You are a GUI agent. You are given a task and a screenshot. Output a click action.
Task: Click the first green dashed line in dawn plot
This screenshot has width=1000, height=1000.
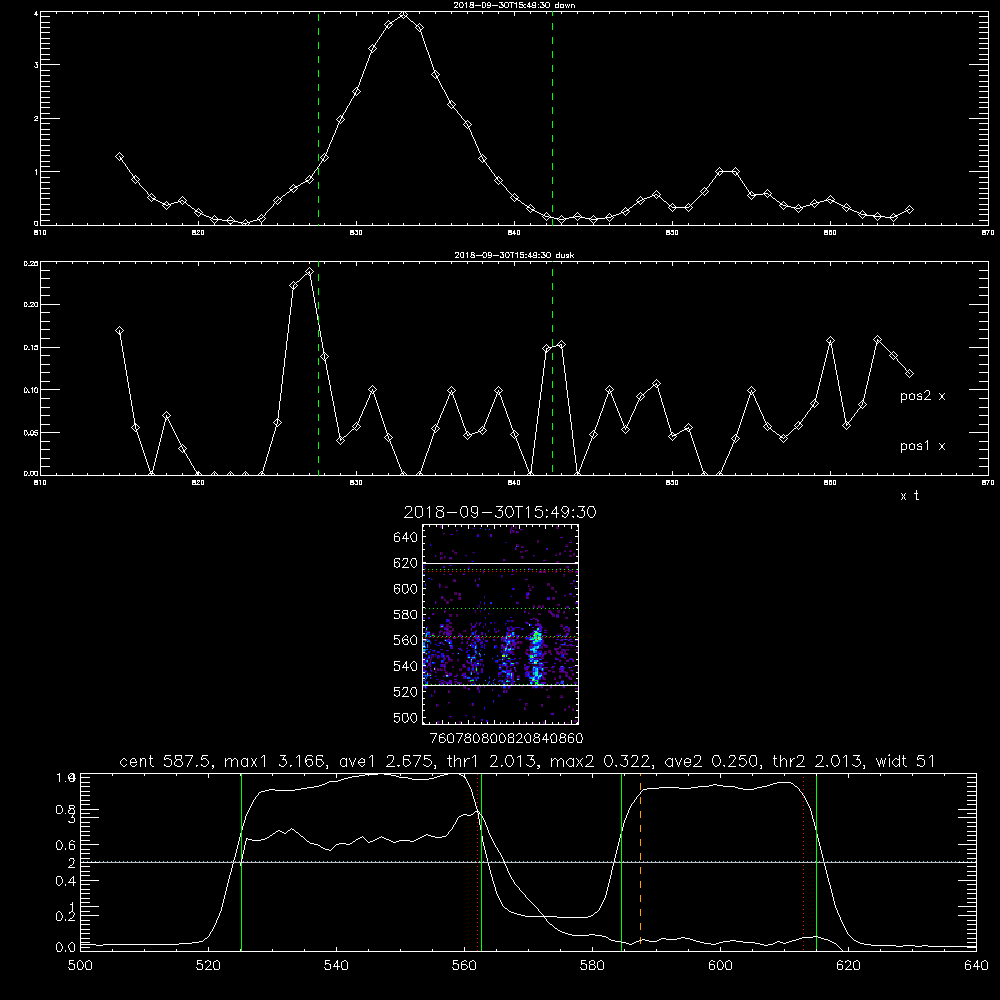tap(318, 118)
